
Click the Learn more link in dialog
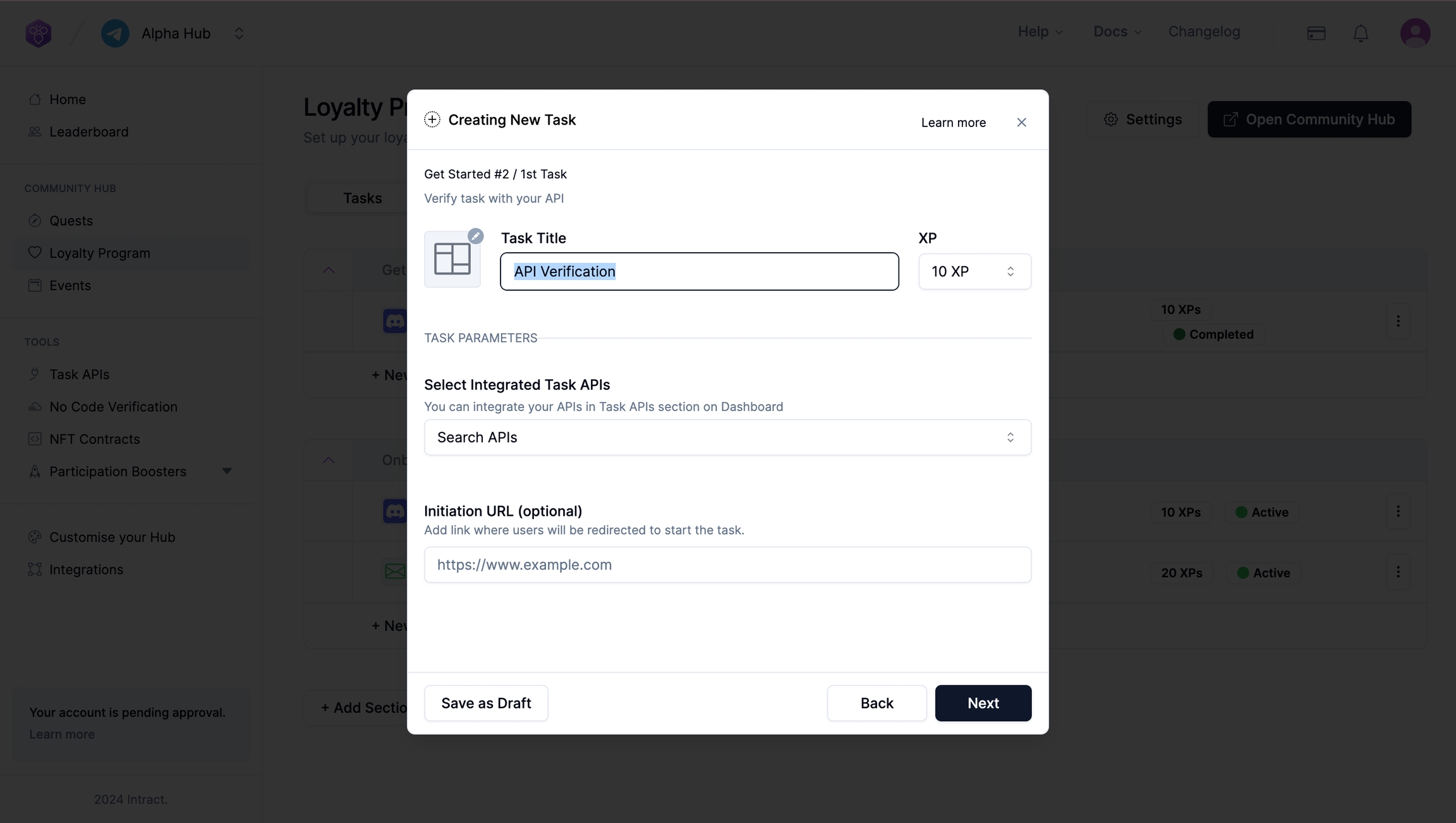coord(953,123)
